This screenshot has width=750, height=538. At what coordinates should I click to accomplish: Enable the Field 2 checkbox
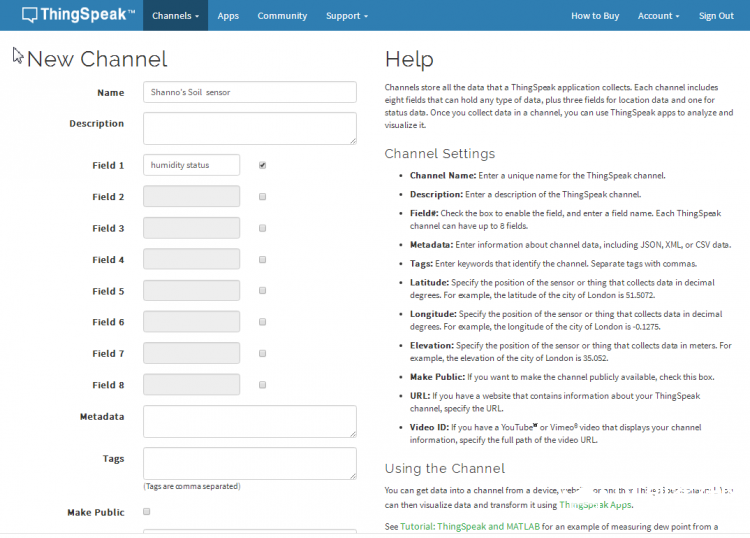click(x=263, y=197)
